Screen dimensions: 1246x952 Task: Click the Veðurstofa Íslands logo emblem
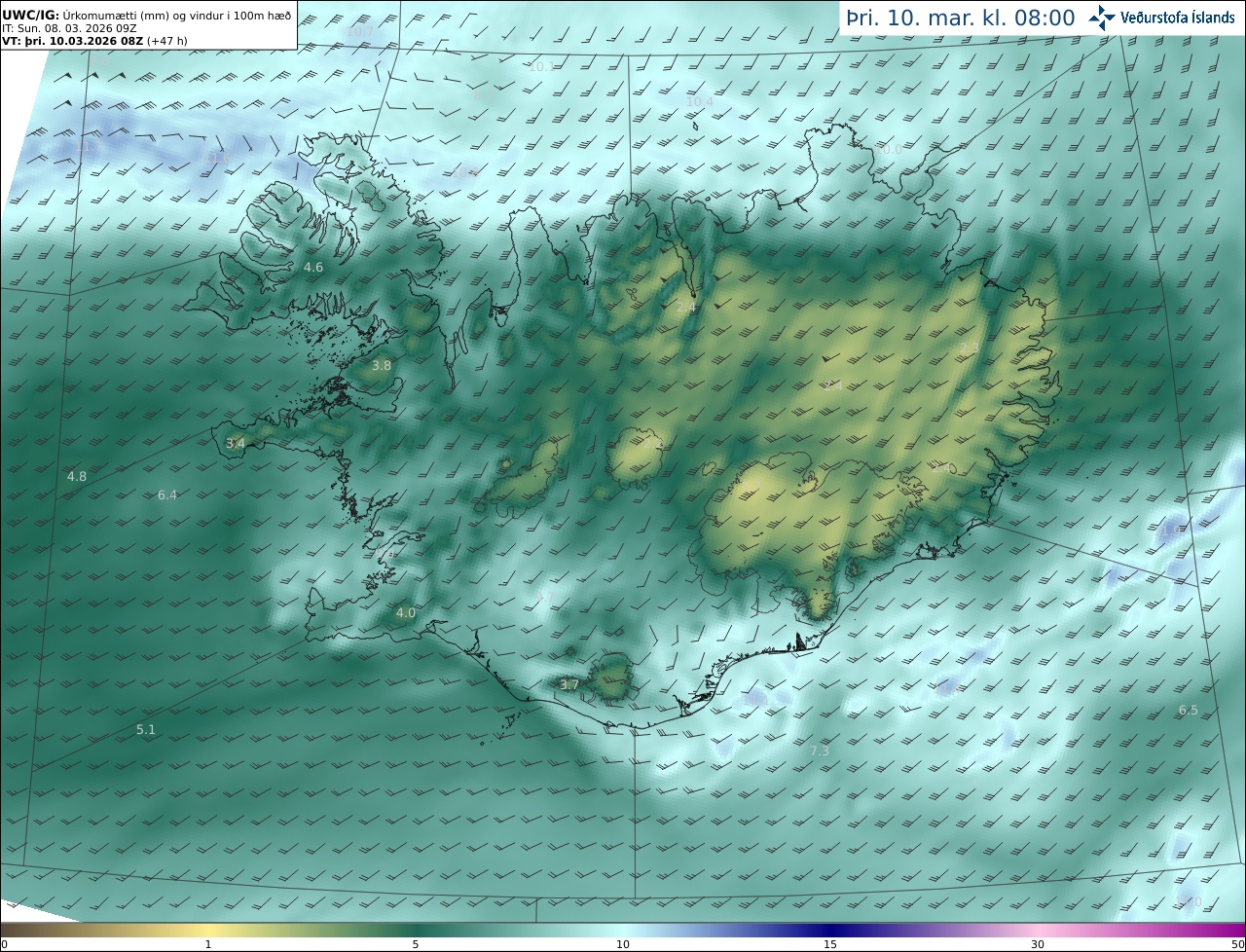click(1102, 18)
